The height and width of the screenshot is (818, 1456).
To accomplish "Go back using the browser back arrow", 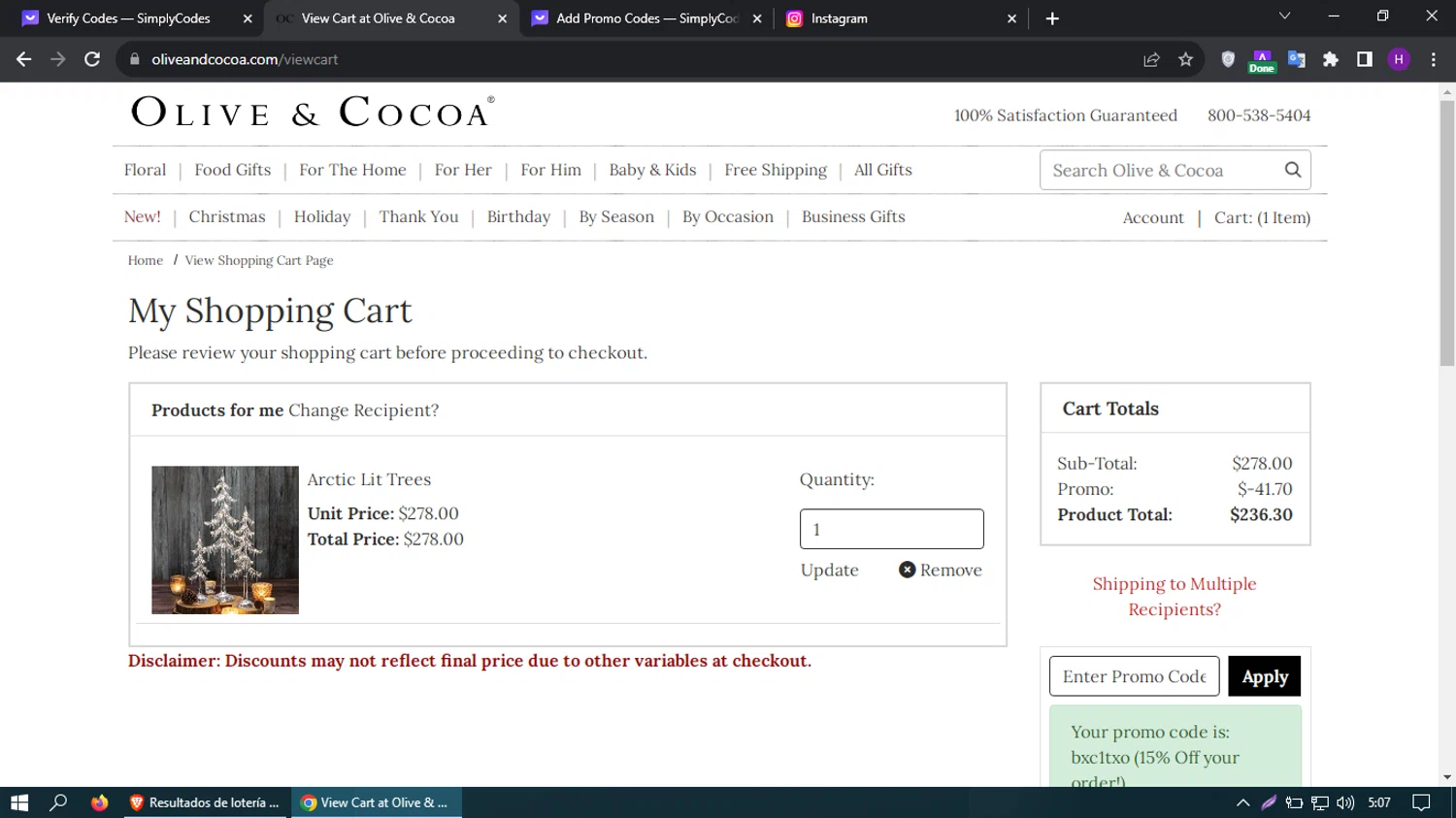I will click(24, 59).
